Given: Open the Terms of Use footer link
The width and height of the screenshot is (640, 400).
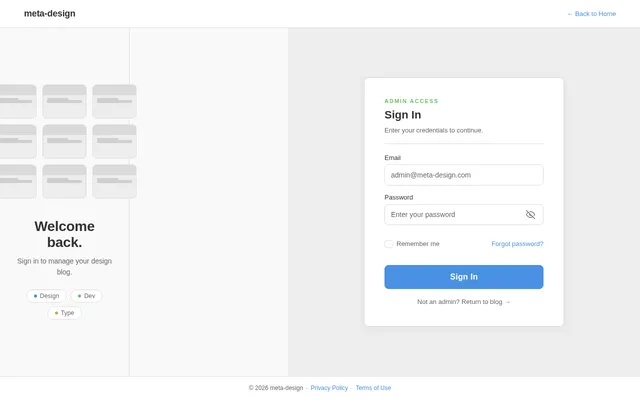Looking at the screenshot, I should click(x=373, y=387).
